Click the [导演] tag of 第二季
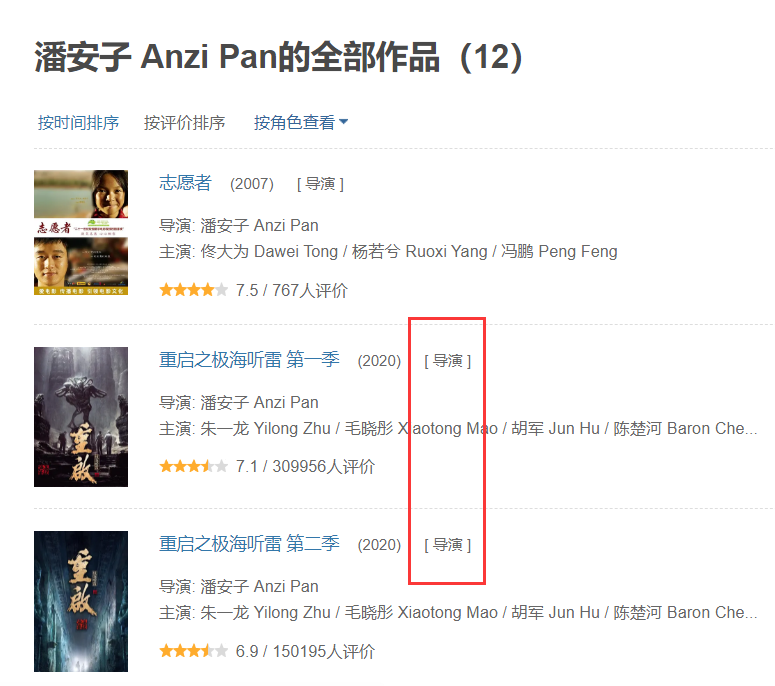775x686 pixels. (448, 545)
